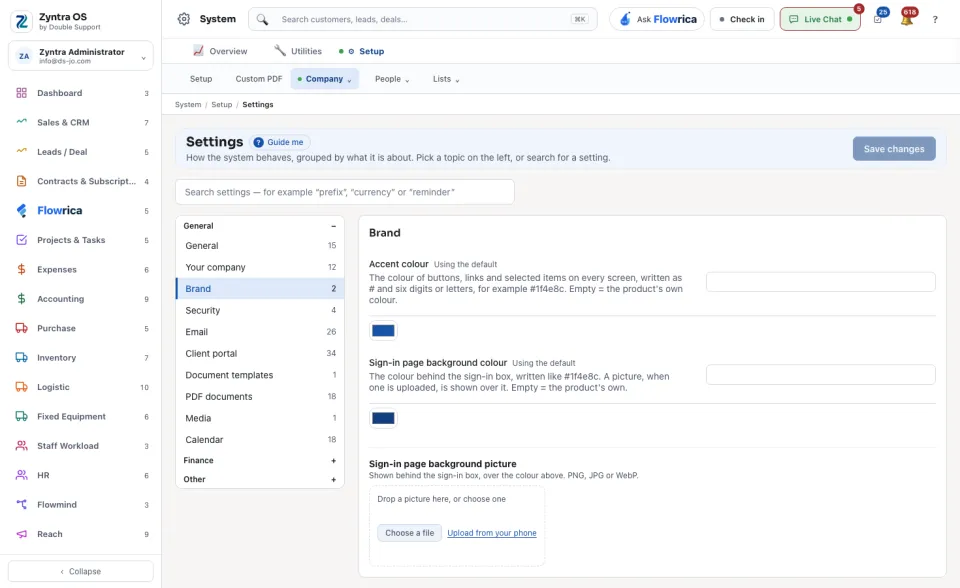960x588 pixels.
Task: Click the Accent colour swatch
Action: pos(383,331)
